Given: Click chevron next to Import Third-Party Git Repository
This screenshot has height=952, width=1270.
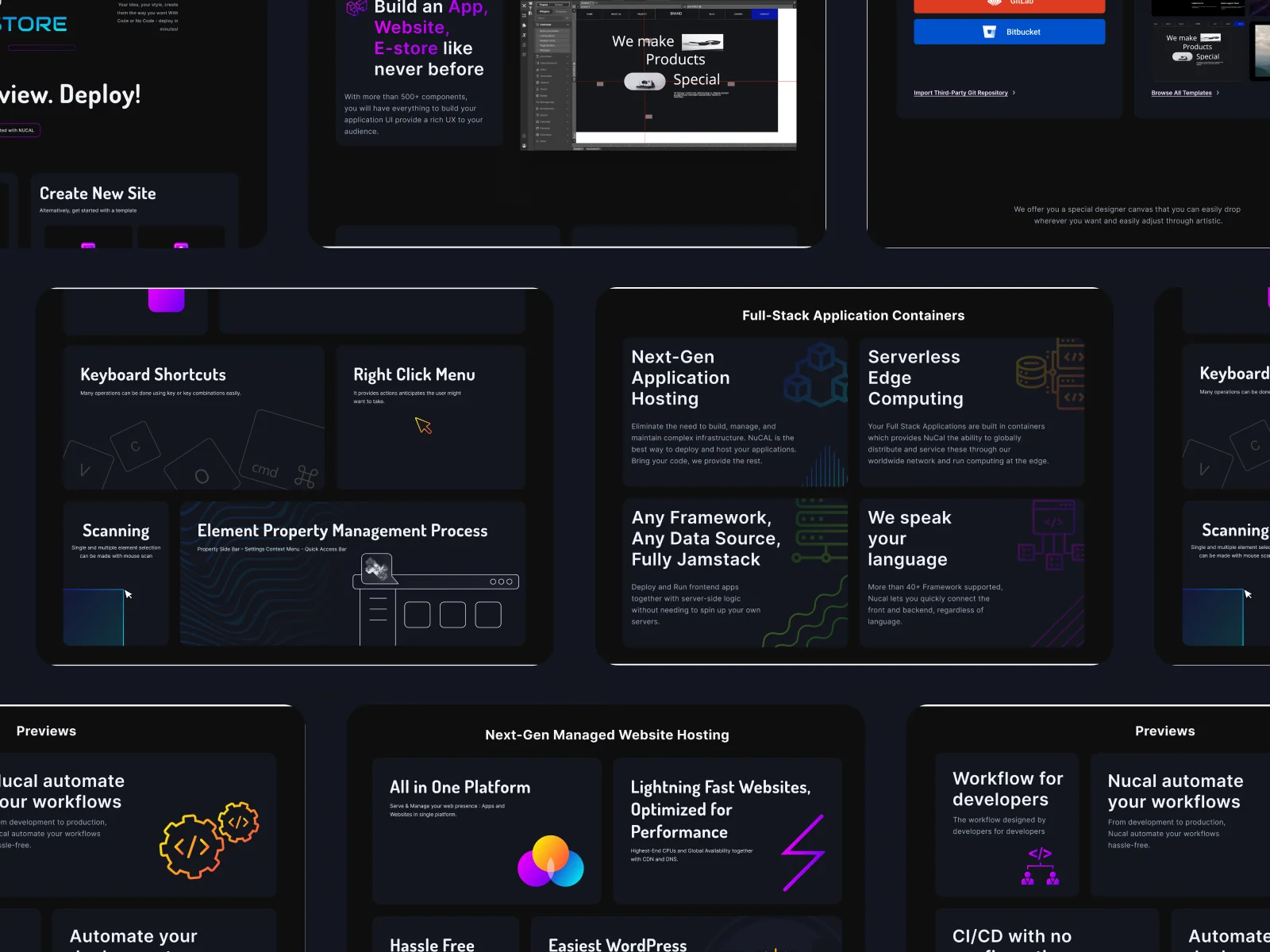Looking at the screenshot, I should click(1014, 93).
